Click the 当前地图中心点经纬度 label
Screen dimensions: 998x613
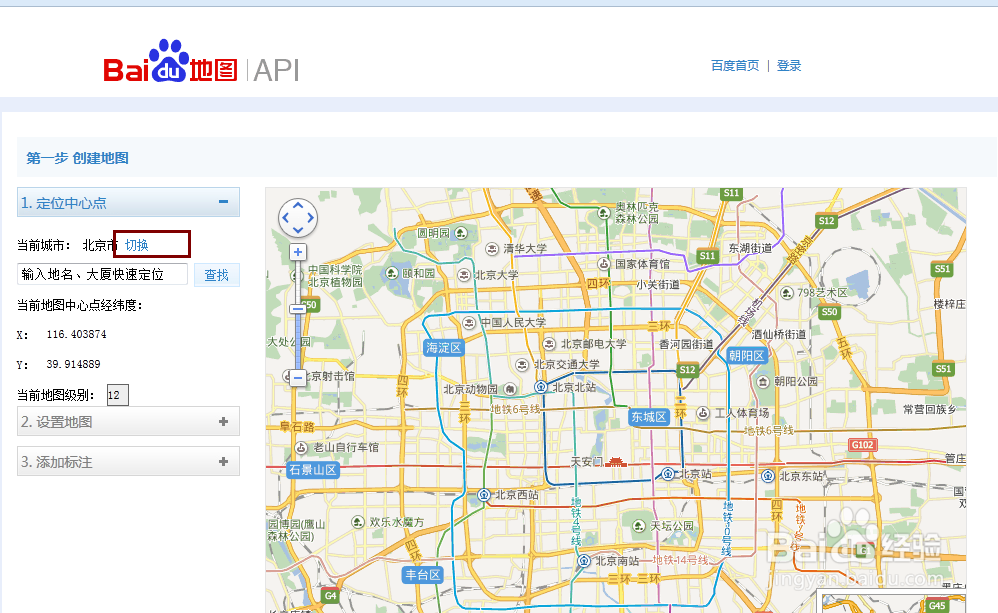pyautogui.click(x=80, y=306)
